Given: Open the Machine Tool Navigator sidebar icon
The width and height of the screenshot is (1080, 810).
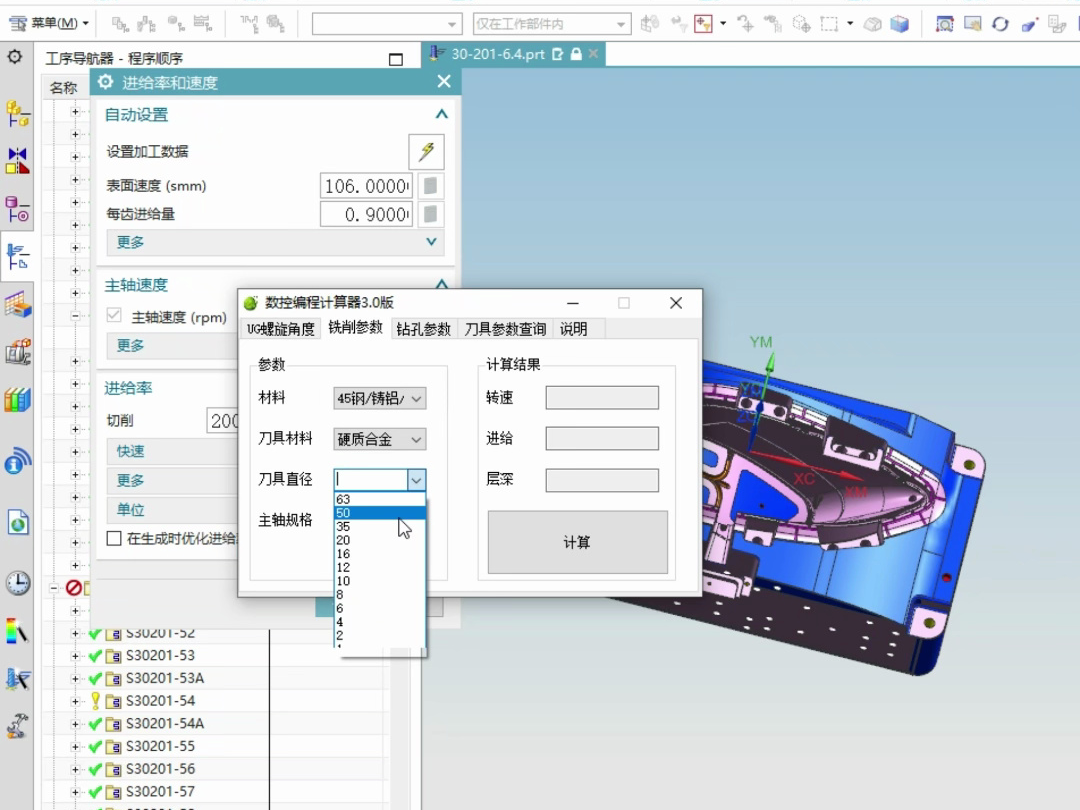Looking at the screenshot, I should coord(17,304).
